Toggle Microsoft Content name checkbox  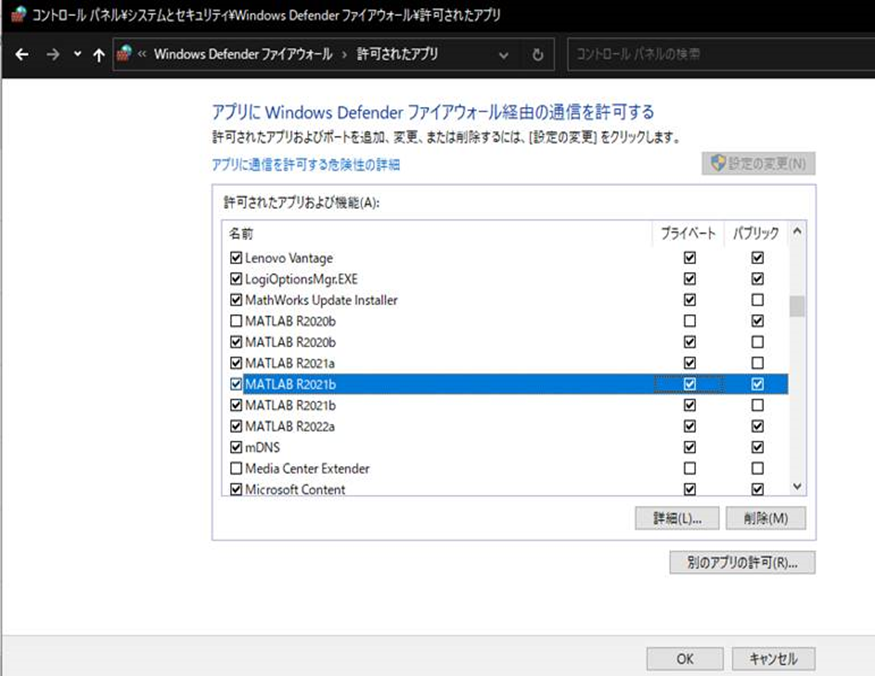236,489
